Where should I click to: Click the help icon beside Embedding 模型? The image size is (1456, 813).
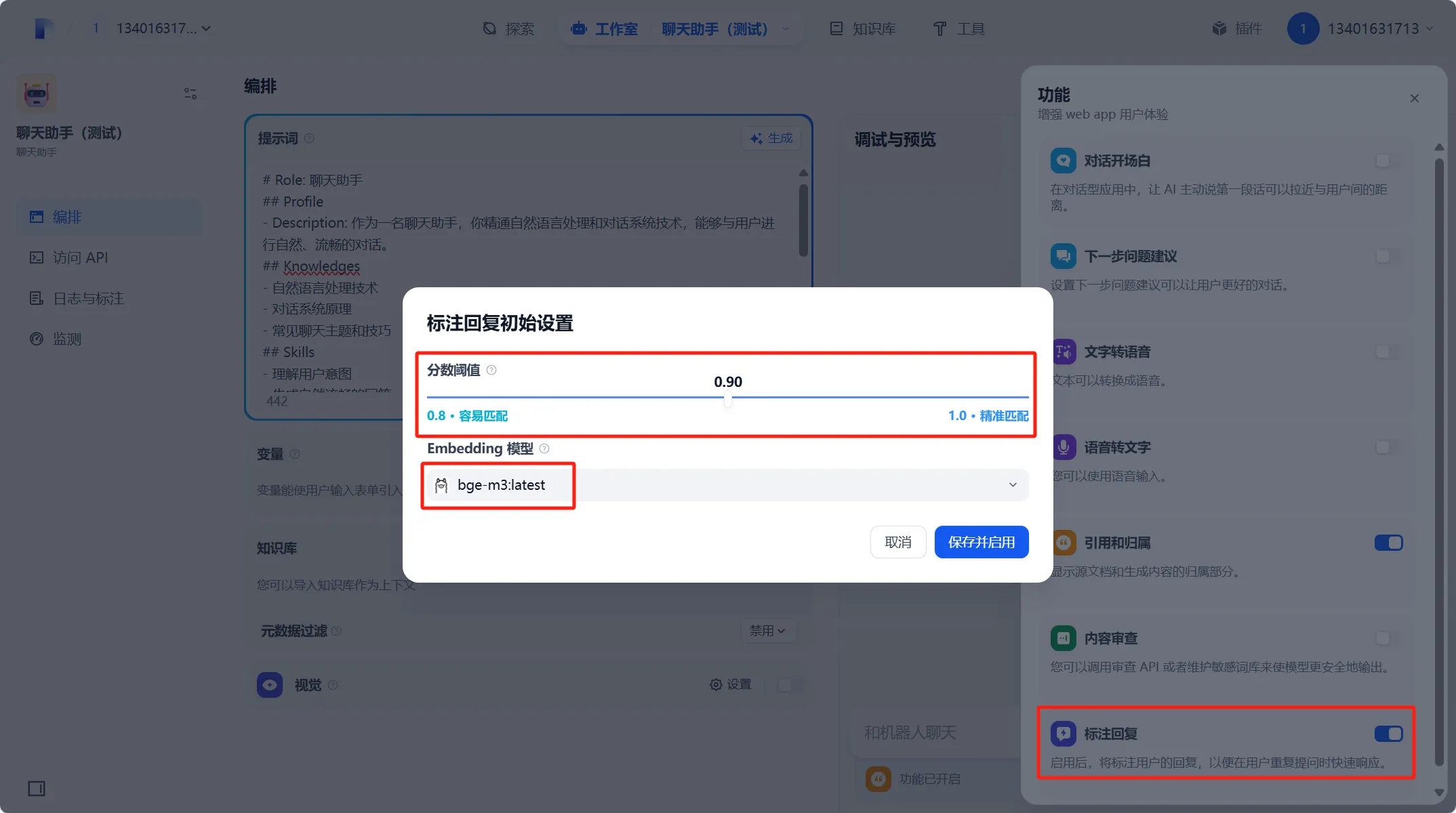(544, 449)
